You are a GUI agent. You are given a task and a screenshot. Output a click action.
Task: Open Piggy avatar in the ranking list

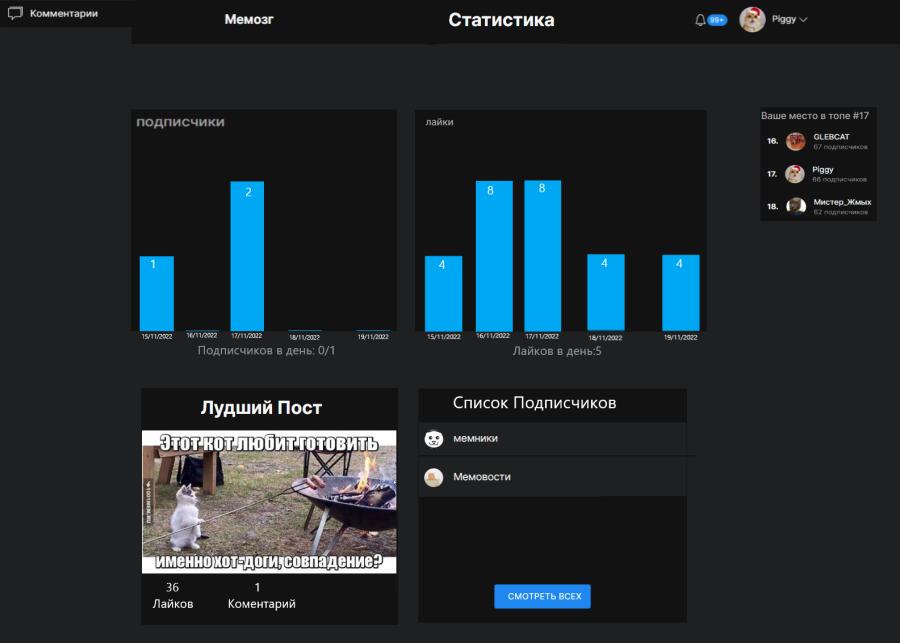pyautogui.click(x=795, y=173)
